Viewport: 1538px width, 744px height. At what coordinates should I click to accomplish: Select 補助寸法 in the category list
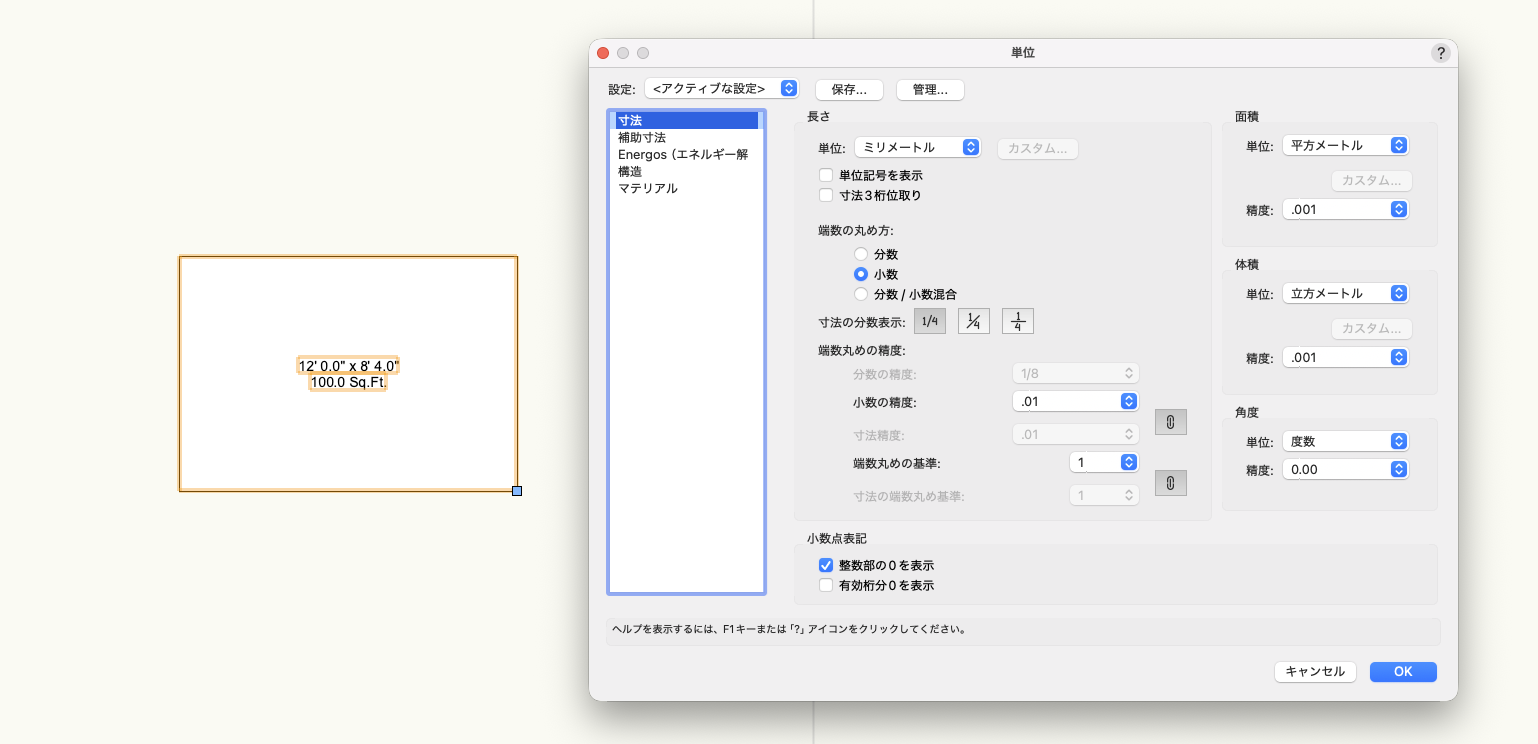(x=642, y=137)
